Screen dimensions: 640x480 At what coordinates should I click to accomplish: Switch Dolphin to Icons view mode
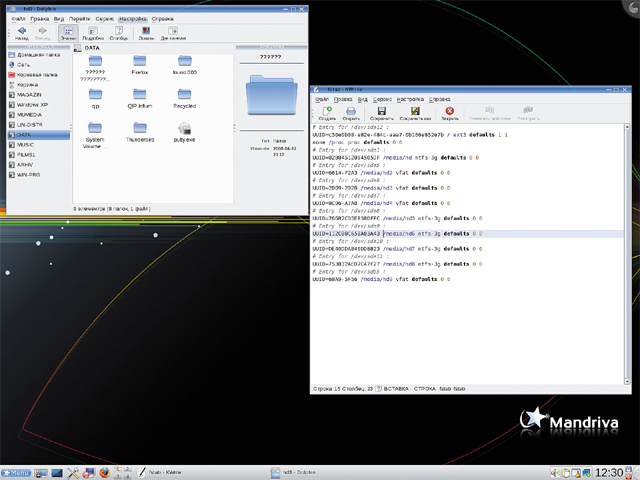click(69, 32)
